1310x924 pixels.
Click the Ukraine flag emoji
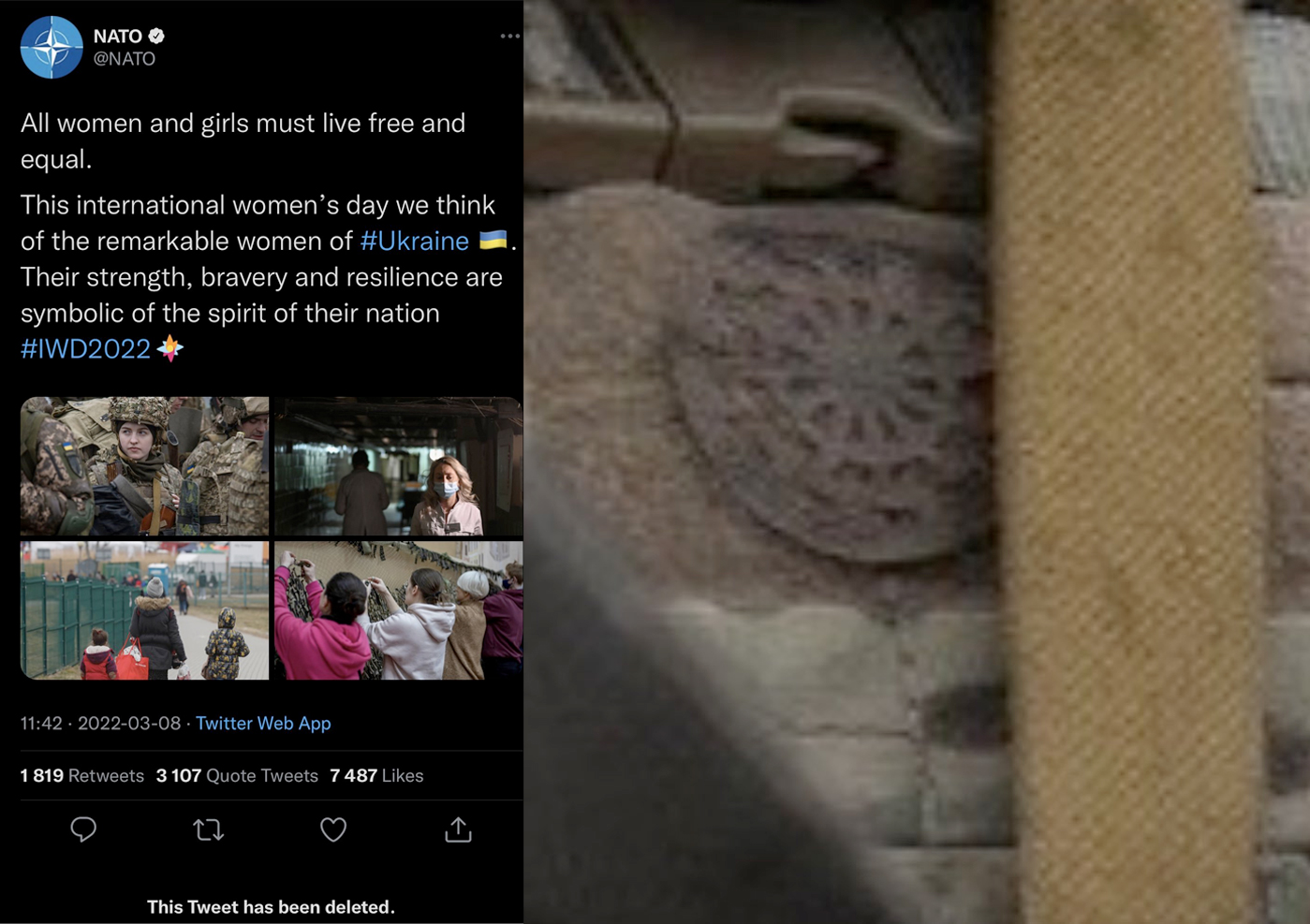coord(493,240)
